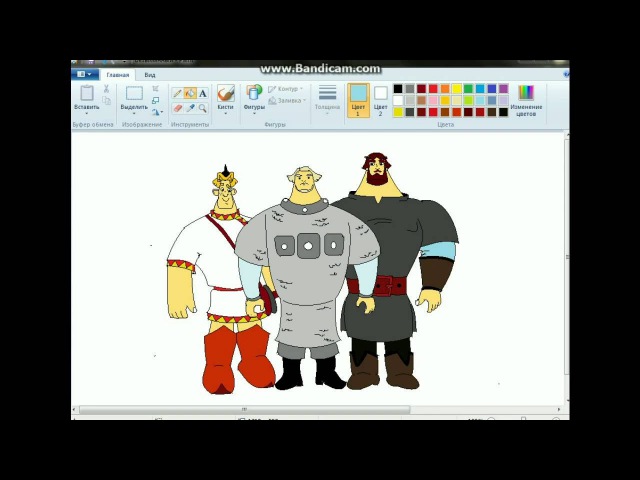
Task: Pick the pink swatch in second row
Action: coord(433,100)
